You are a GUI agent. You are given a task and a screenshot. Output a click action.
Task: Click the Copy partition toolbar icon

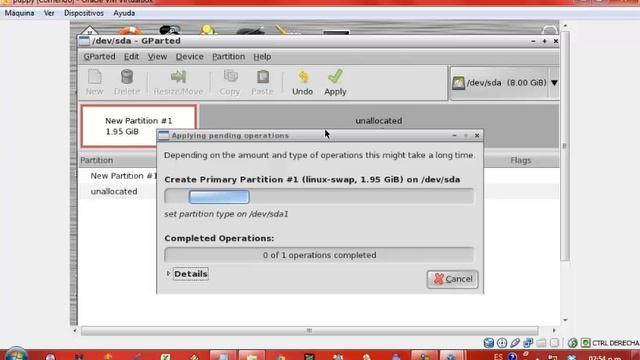(x=230, y=76)
